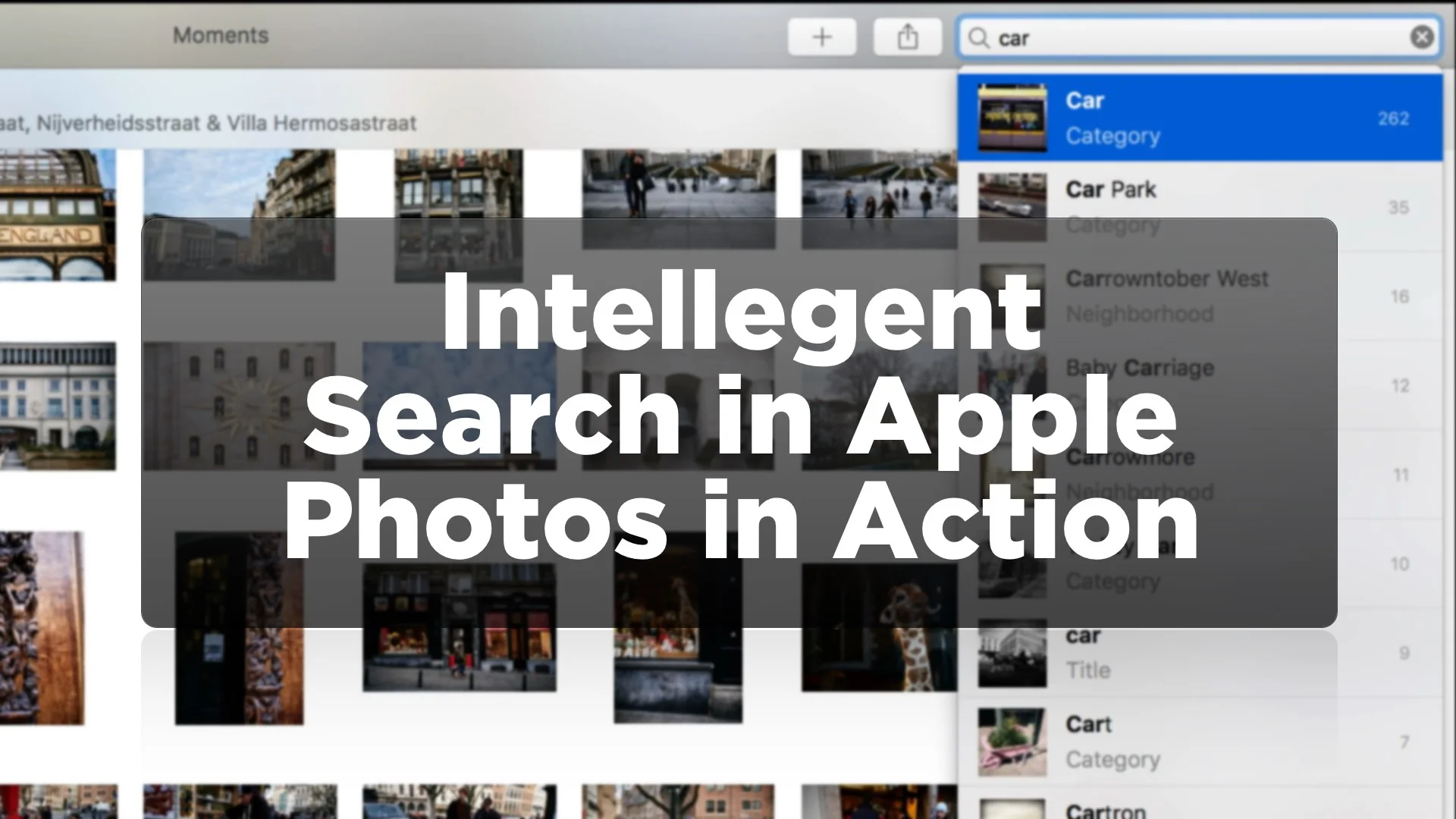Clear the search field using the X icon

[x=1421, y=37]
